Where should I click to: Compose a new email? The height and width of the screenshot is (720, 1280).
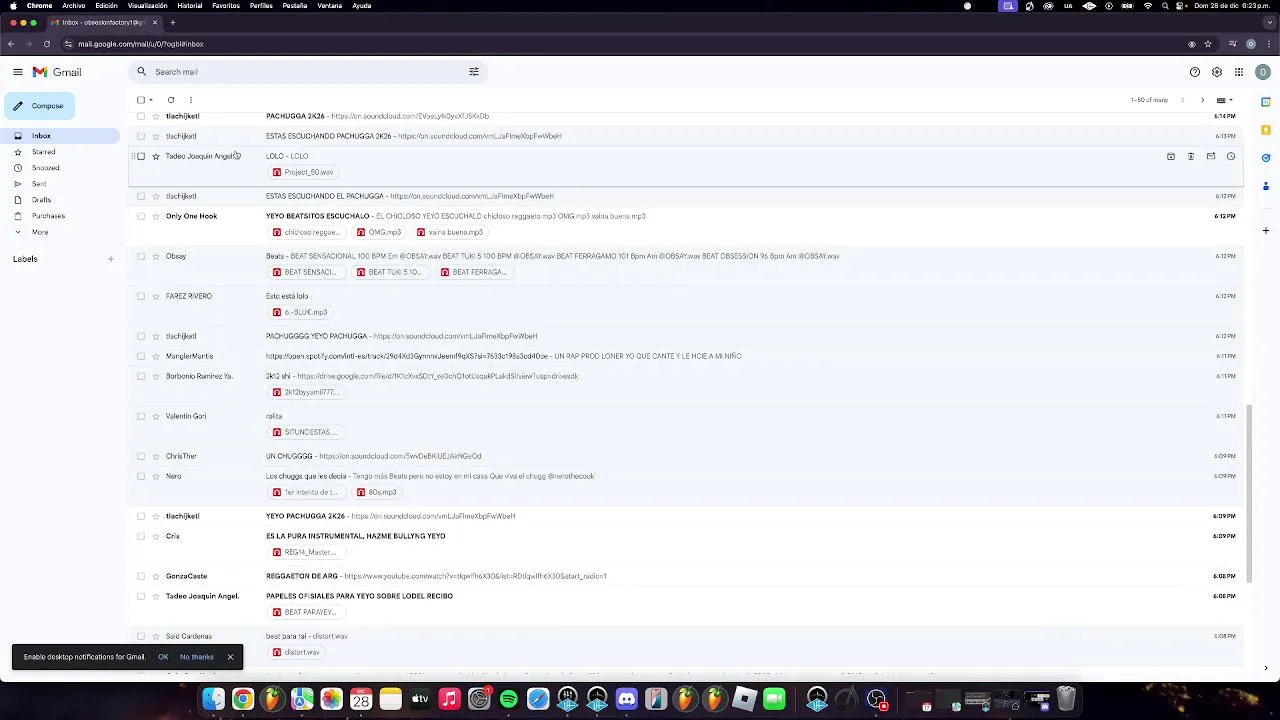39,106
